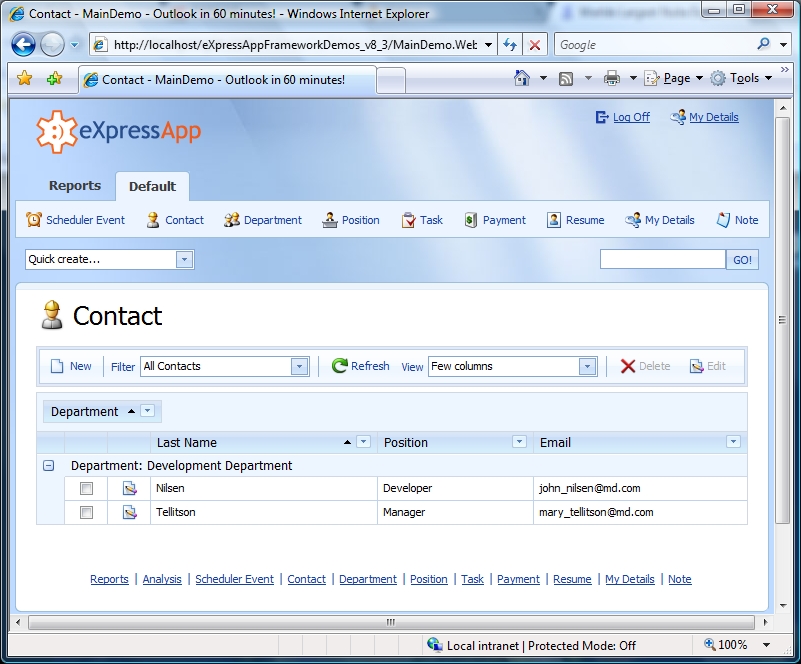Click the New contact toolbar button
The height and width of the screenshot is (664, 801).
[x=71, y=366]
